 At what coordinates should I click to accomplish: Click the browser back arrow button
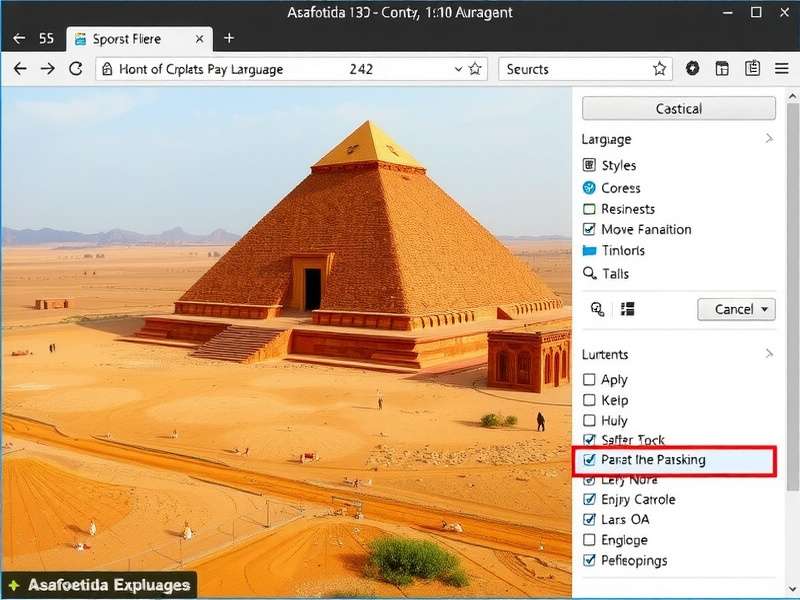[20, 69]
